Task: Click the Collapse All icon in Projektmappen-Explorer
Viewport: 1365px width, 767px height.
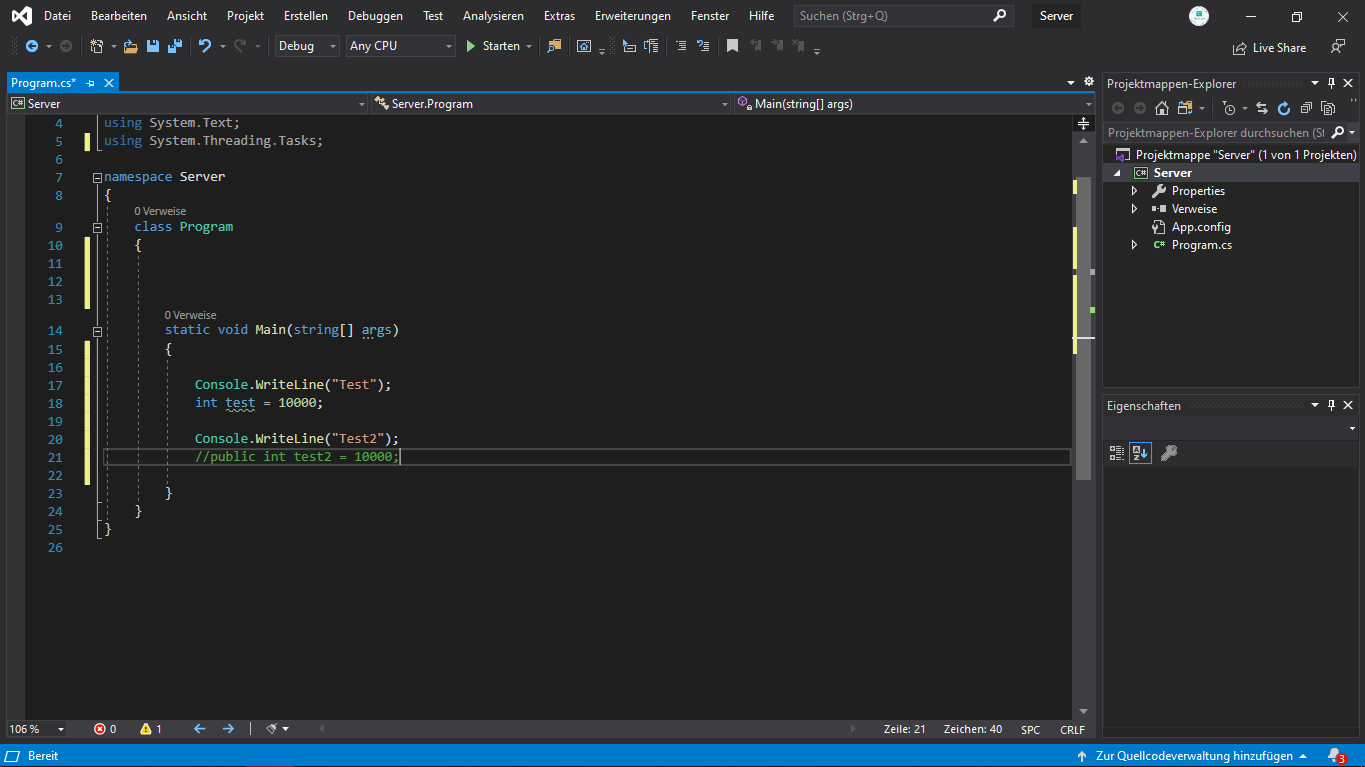Action: click(1306, 108)
